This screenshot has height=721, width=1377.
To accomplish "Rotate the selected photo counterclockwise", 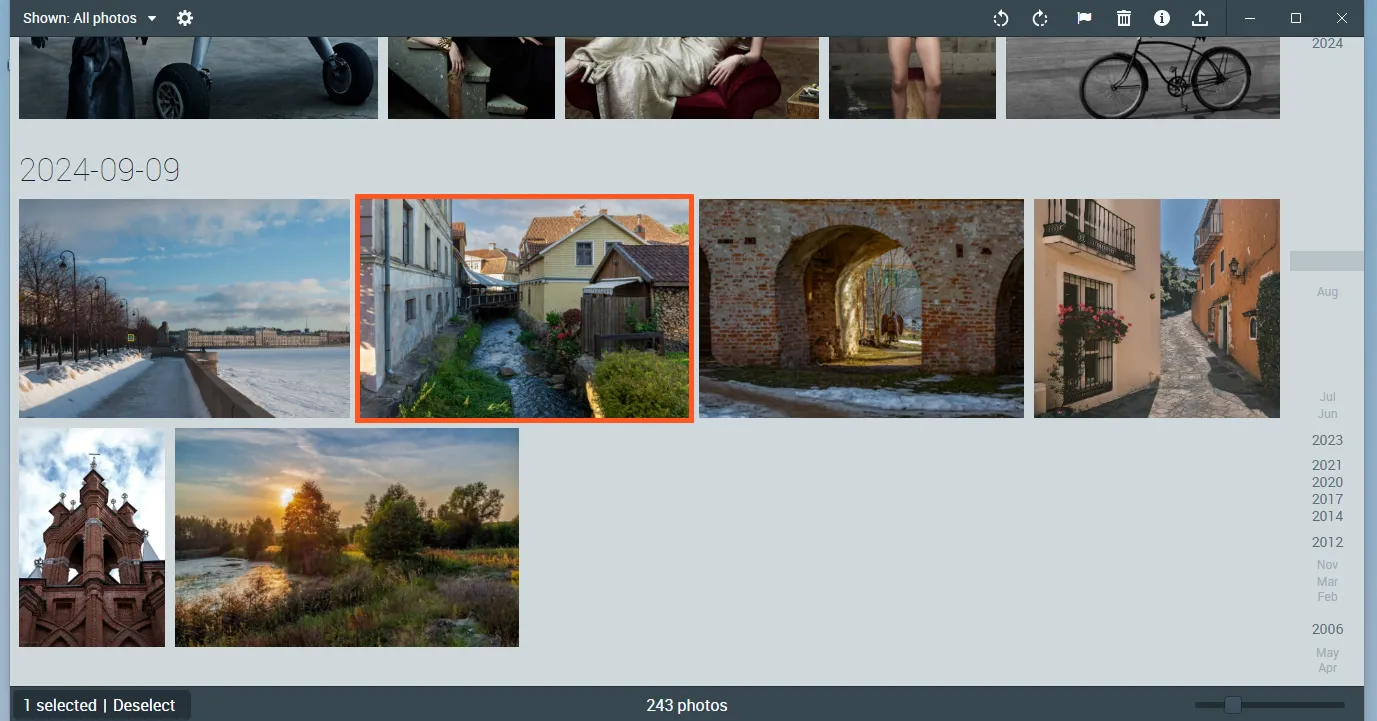I will [x=999, y=18].
